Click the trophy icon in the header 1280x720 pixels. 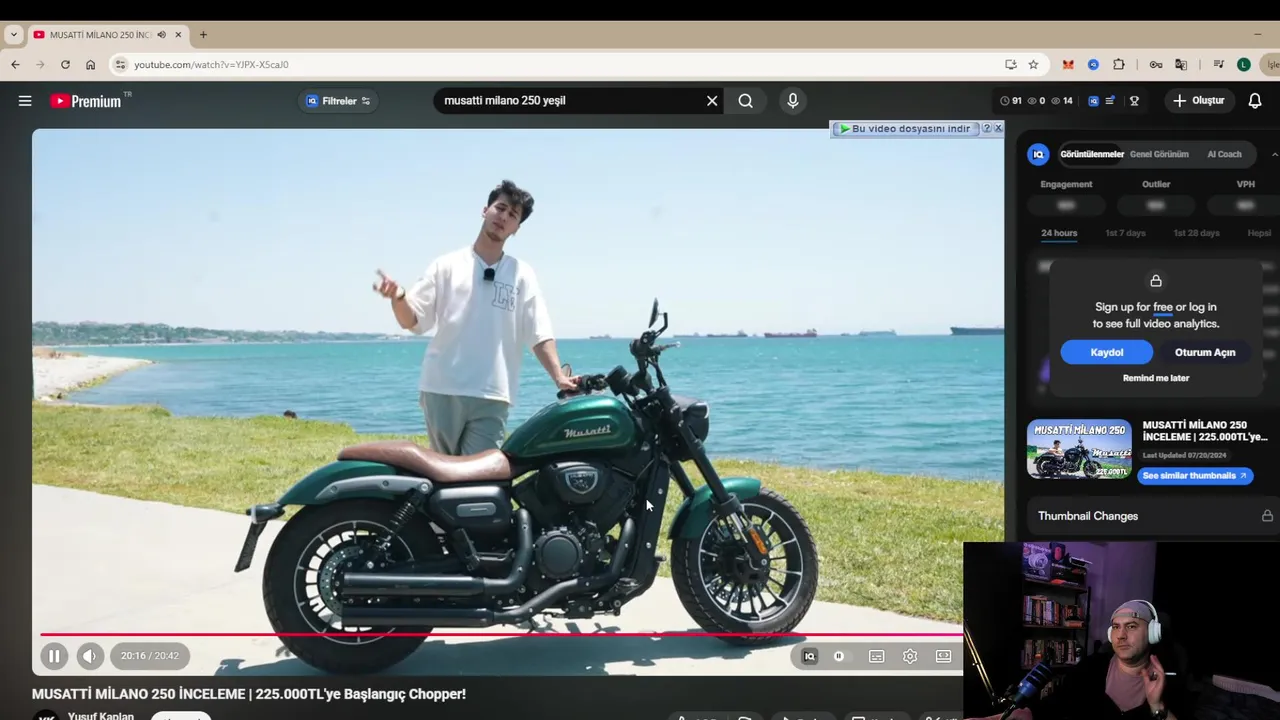[1134, 101]
